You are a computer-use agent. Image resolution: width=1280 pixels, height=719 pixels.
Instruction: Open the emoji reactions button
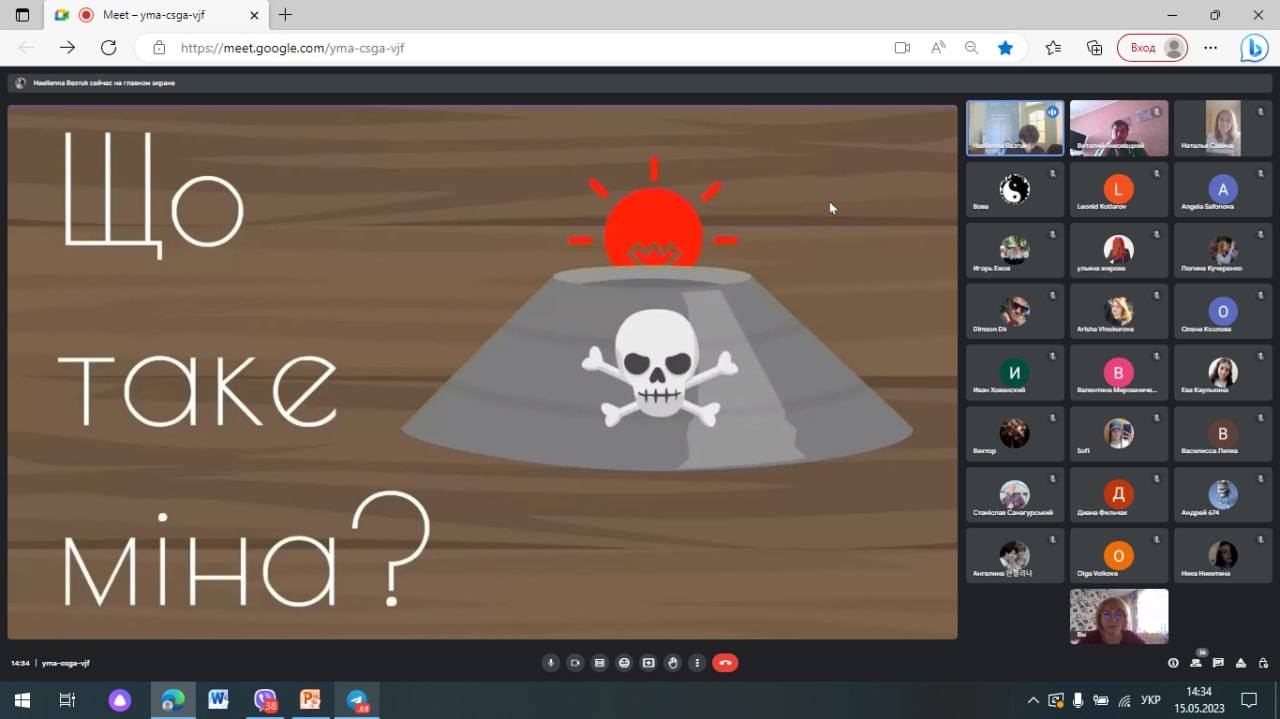pyautogui.click(x=624, y=663)
